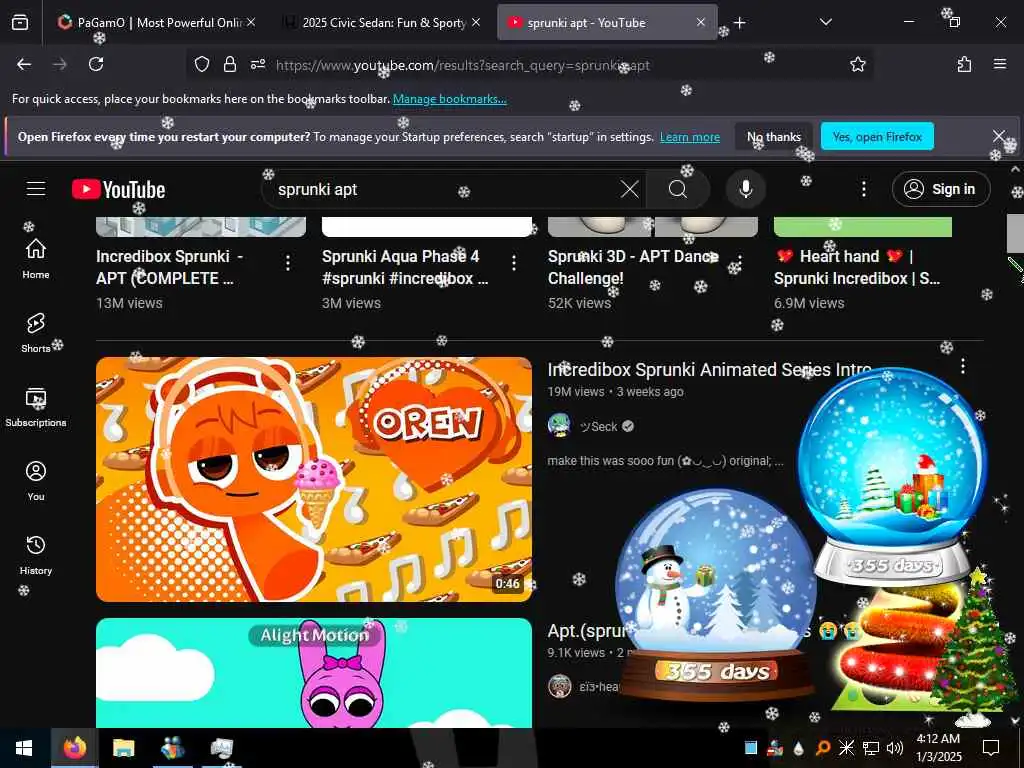
Task: Open options for Sprunki Aqua Phase 4
Action: (x=514, y=263)
